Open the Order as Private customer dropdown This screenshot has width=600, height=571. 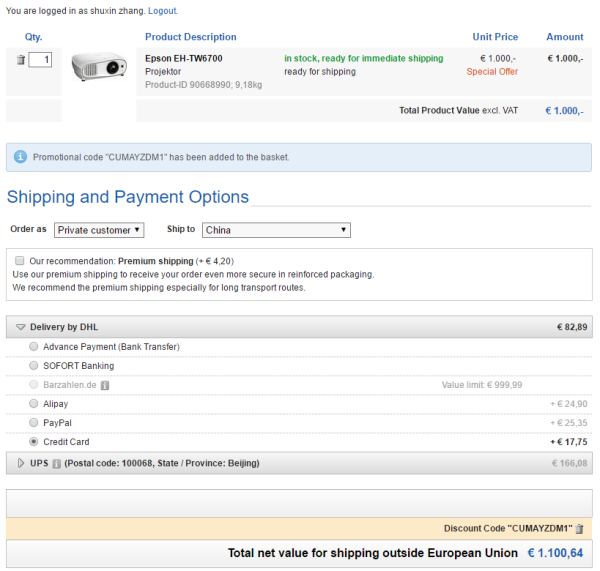(x=99, y=230)
